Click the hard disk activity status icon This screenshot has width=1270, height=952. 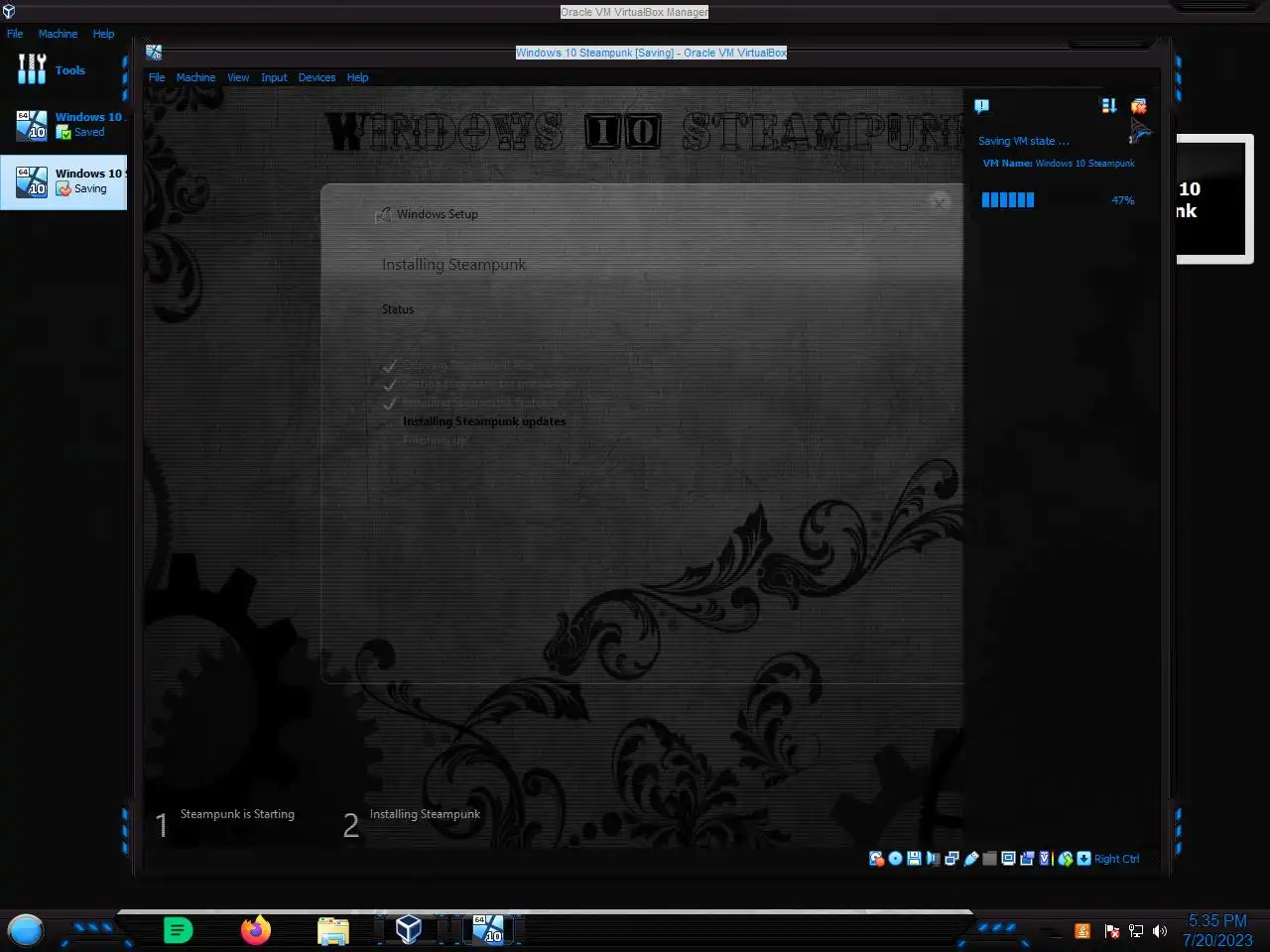point(876,859)
